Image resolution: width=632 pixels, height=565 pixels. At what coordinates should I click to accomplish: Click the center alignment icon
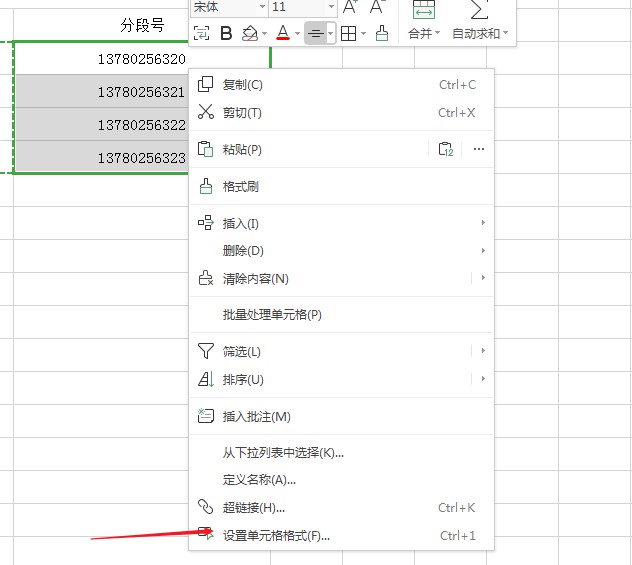coord(316,34)
